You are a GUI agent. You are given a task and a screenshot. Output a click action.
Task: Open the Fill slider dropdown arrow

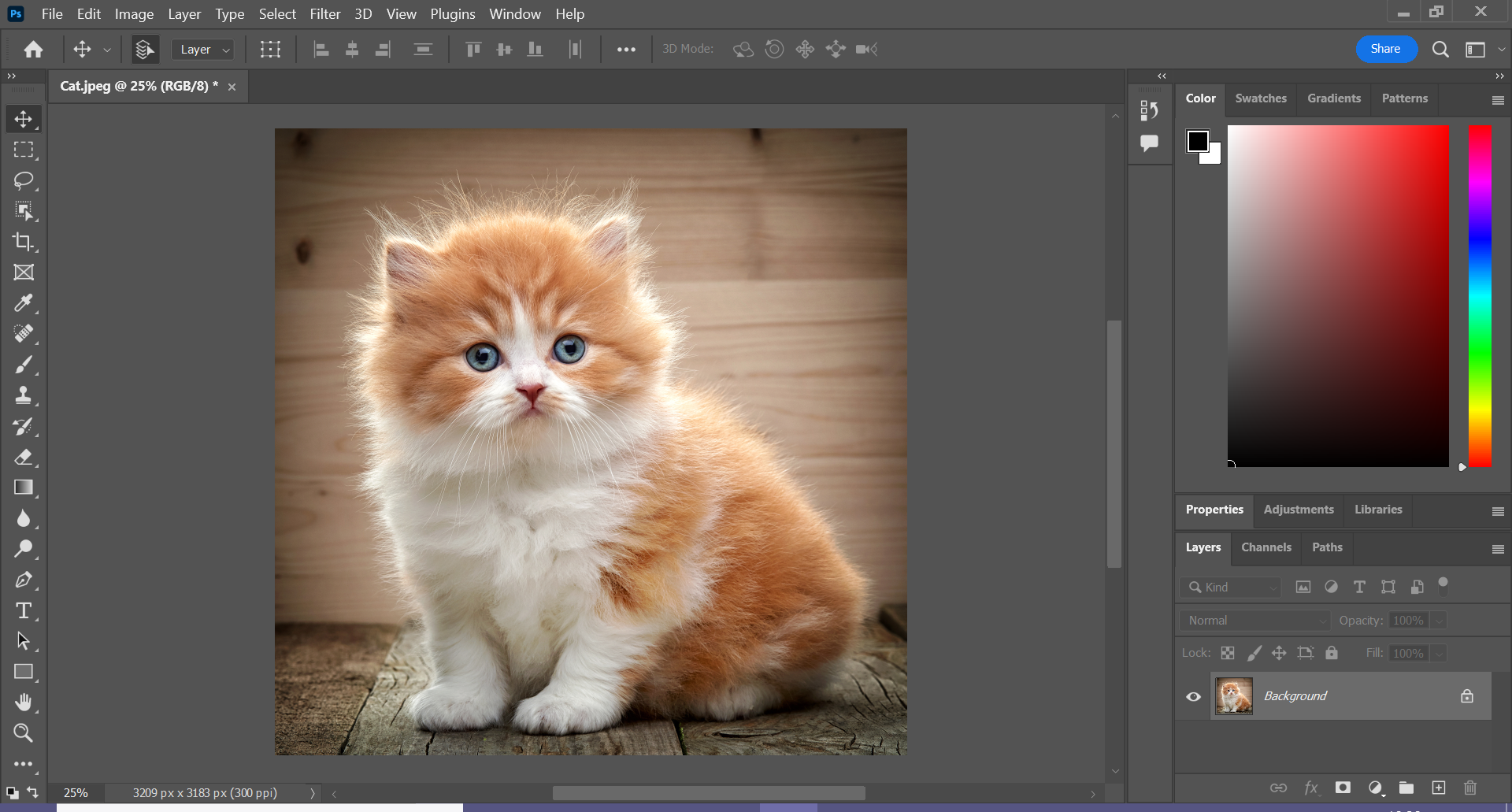pos(1439,654)
